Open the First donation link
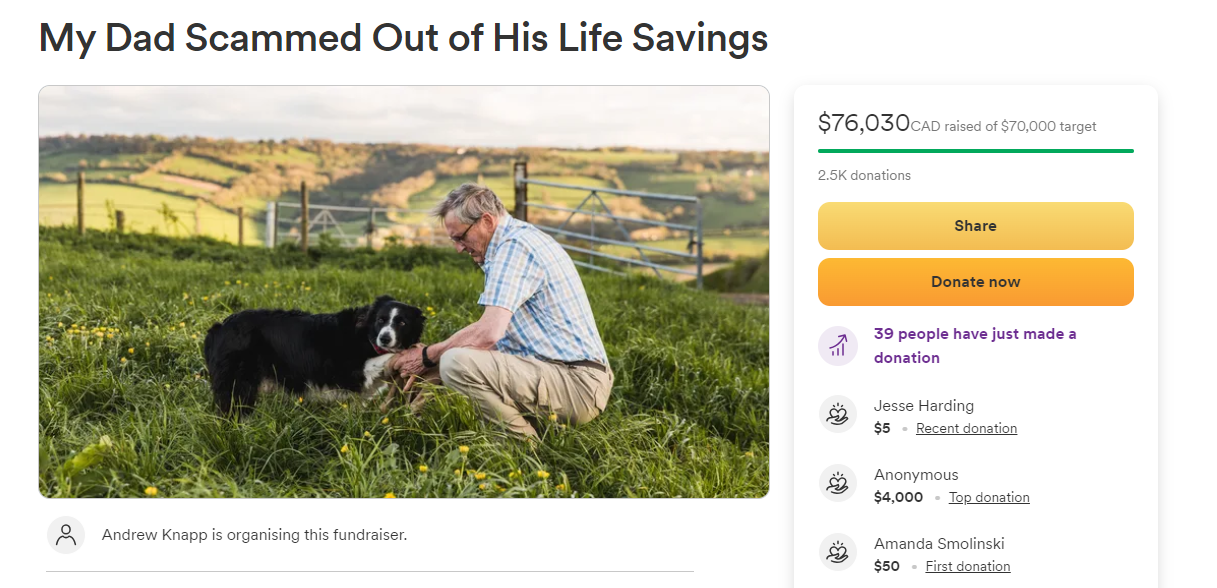This screenshot has height=588, width=1217. (967, 566)
